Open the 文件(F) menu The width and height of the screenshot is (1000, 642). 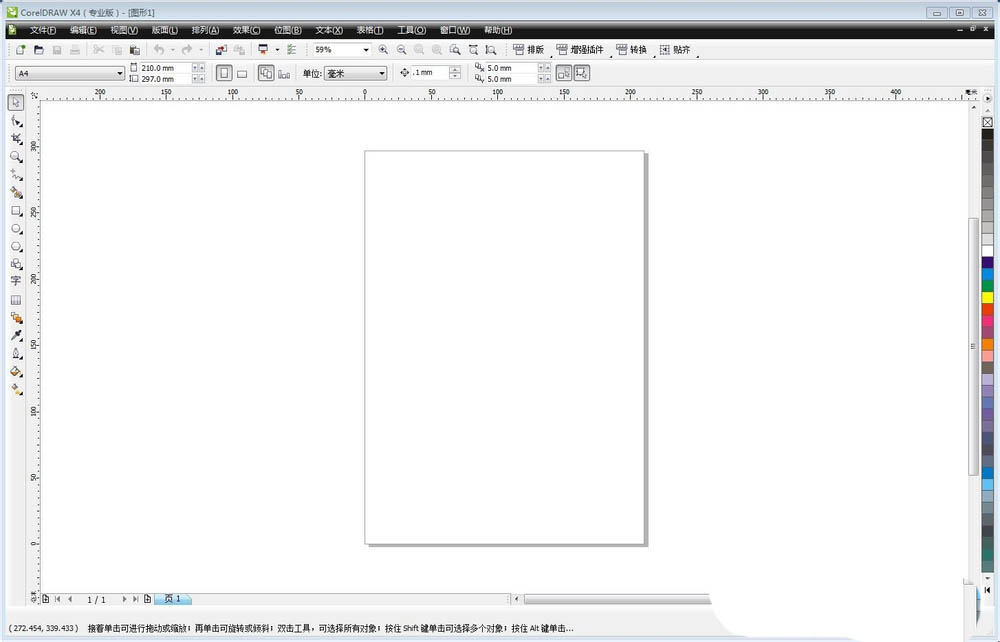[42, 30]
